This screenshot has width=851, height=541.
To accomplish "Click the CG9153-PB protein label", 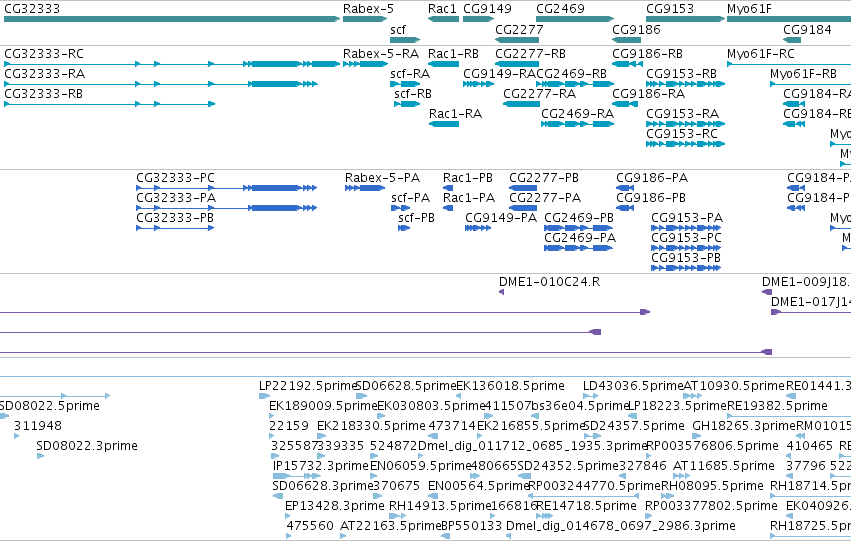I will coord(686,258).
